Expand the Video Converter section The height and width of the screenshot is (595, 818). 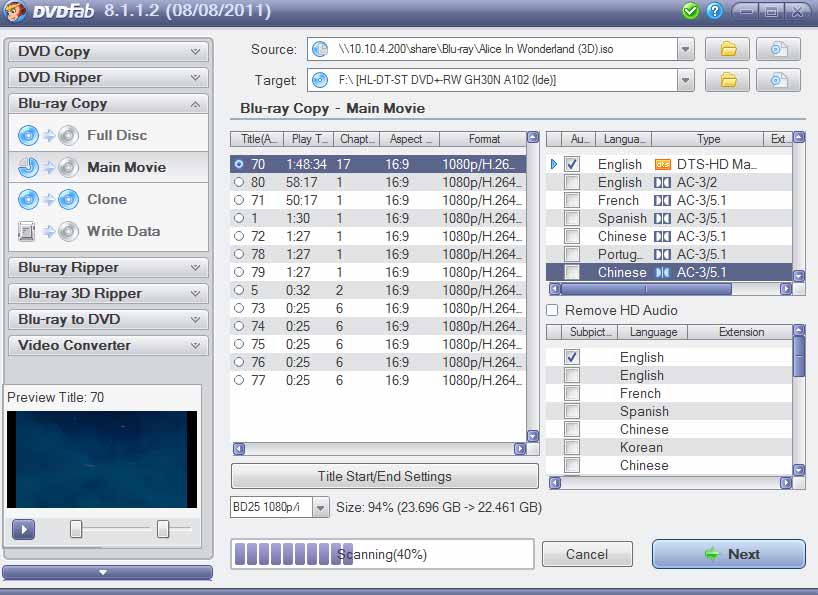[x=108, y=346]
